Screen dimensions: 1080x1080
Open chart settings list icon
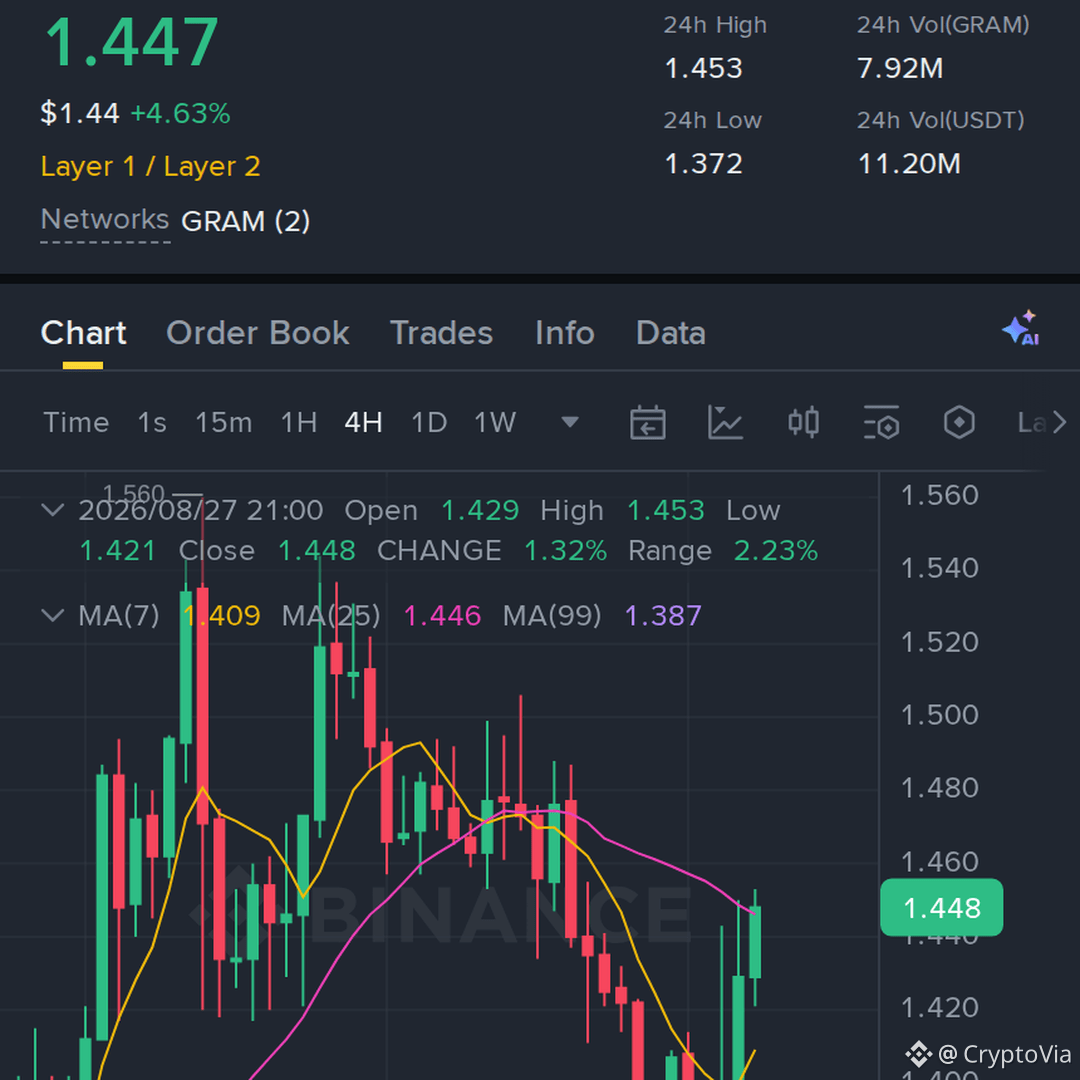point(881,422)
